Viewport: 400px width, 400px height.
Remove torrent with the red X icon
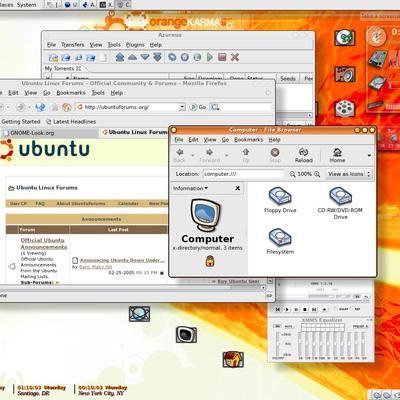[x=235, y=57]
